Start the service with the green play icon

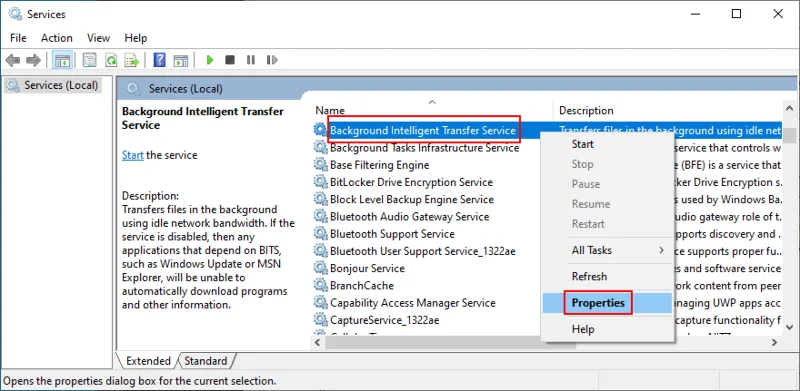210,60
